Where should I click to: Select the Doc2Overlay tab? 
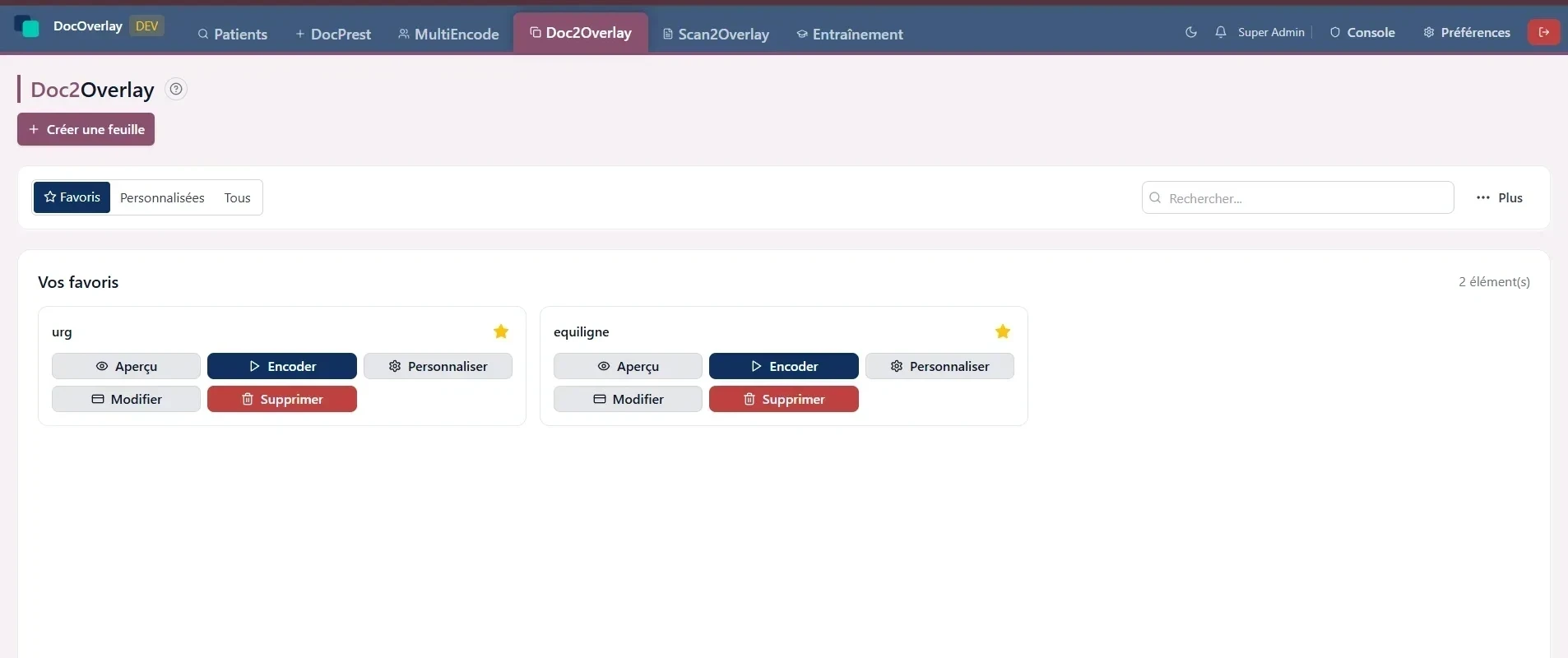pos(581,33)
